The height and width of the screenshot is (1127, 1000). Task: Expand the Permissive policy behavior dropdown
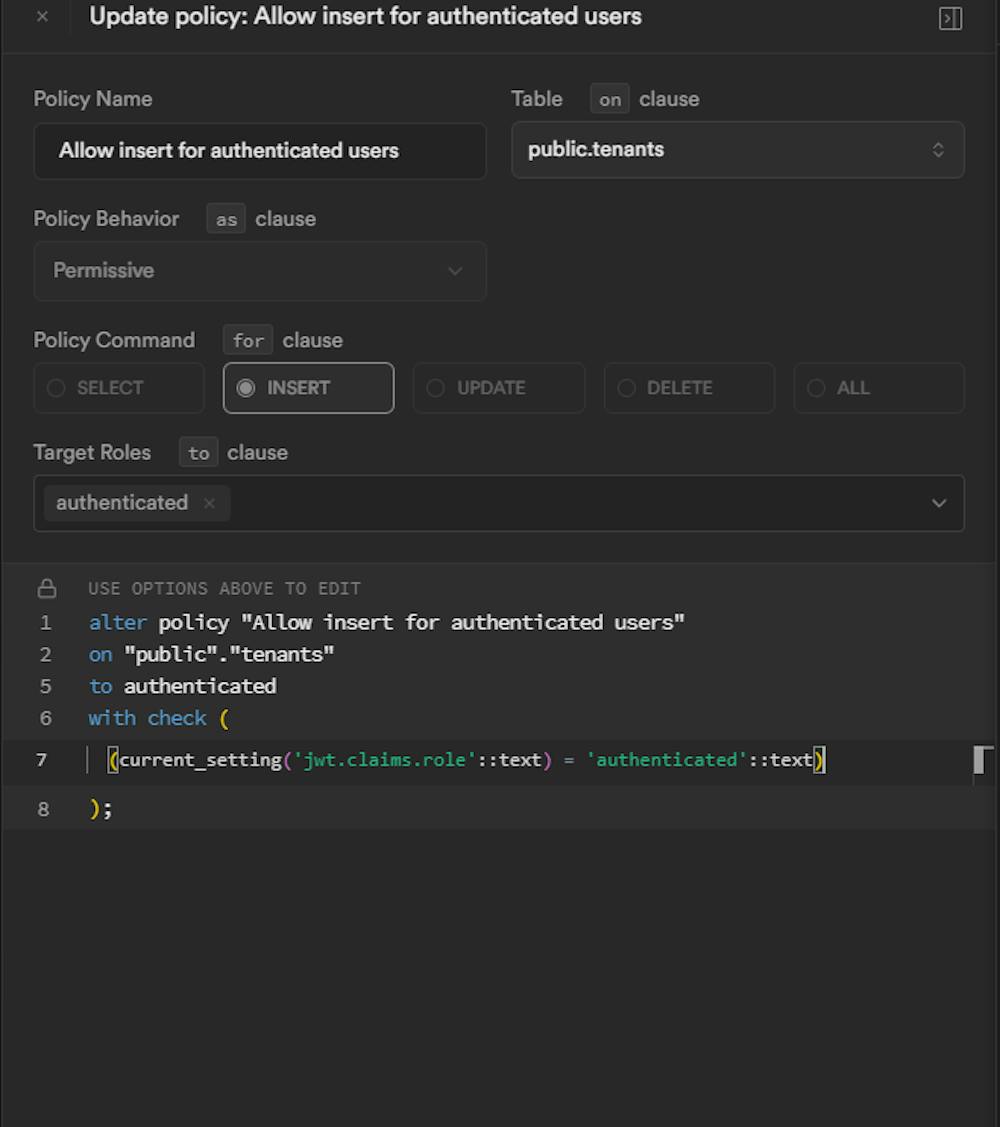[x=260, y=271]
